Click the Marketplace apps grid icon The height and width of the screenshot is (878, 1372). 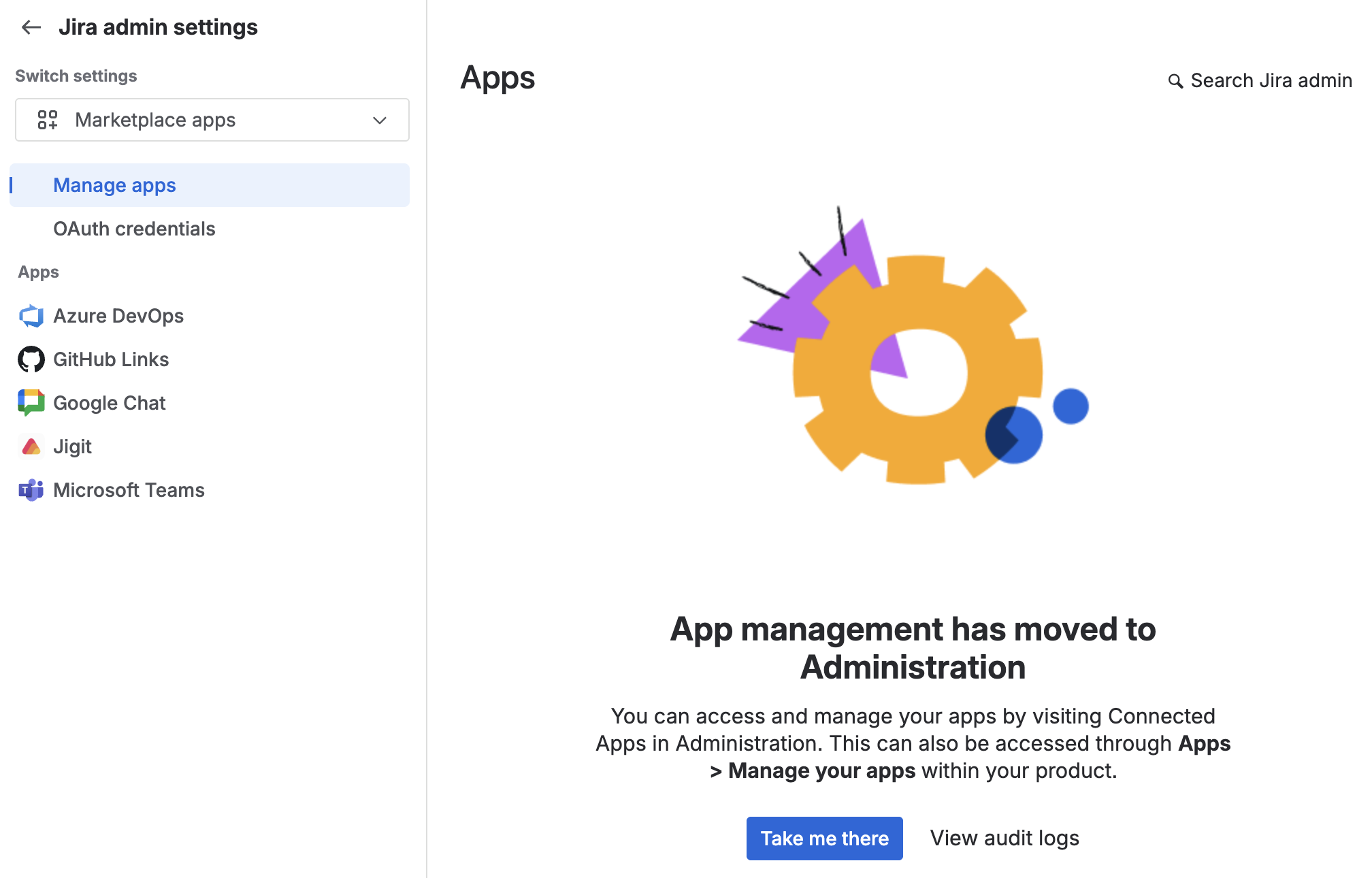[48, 120]
